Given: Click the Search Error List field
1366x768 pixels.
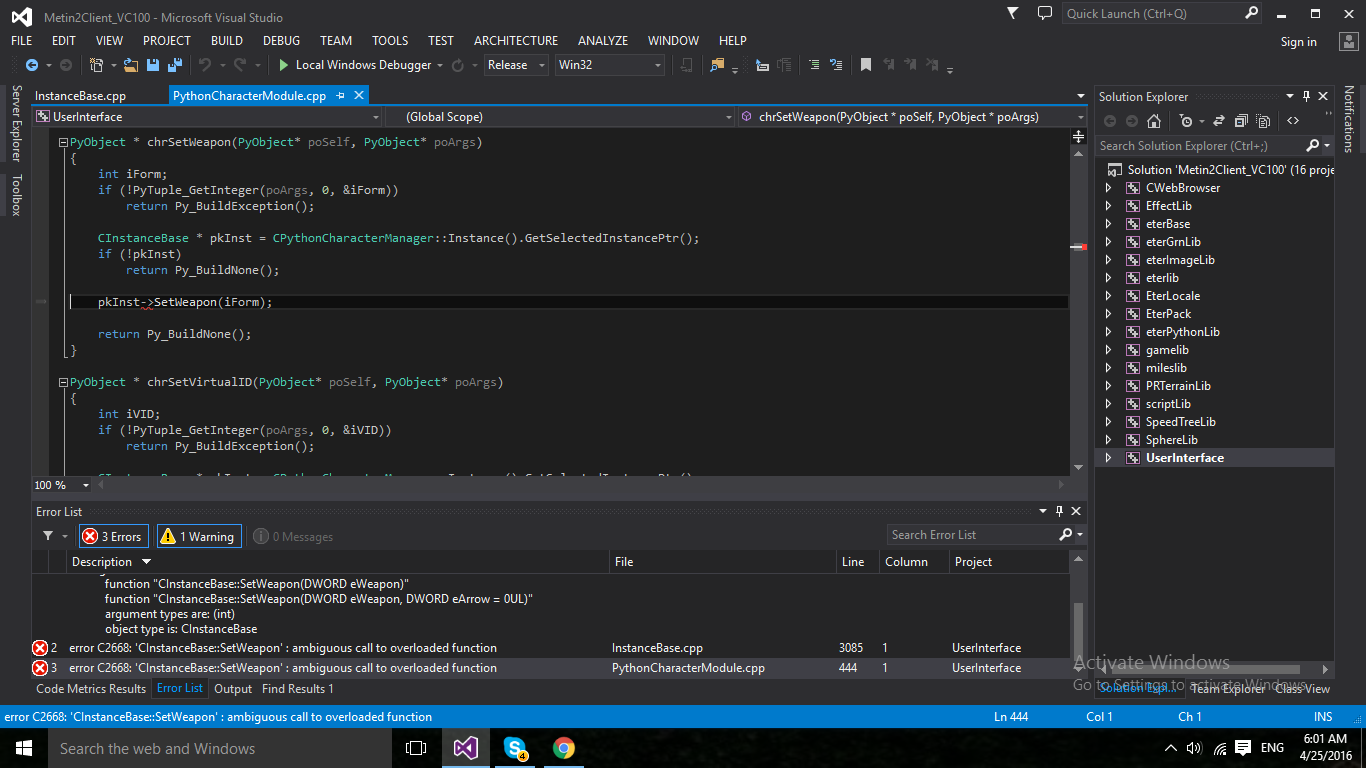Looking at the screenshot, I should pyautogui.click(x=986, y=535).
